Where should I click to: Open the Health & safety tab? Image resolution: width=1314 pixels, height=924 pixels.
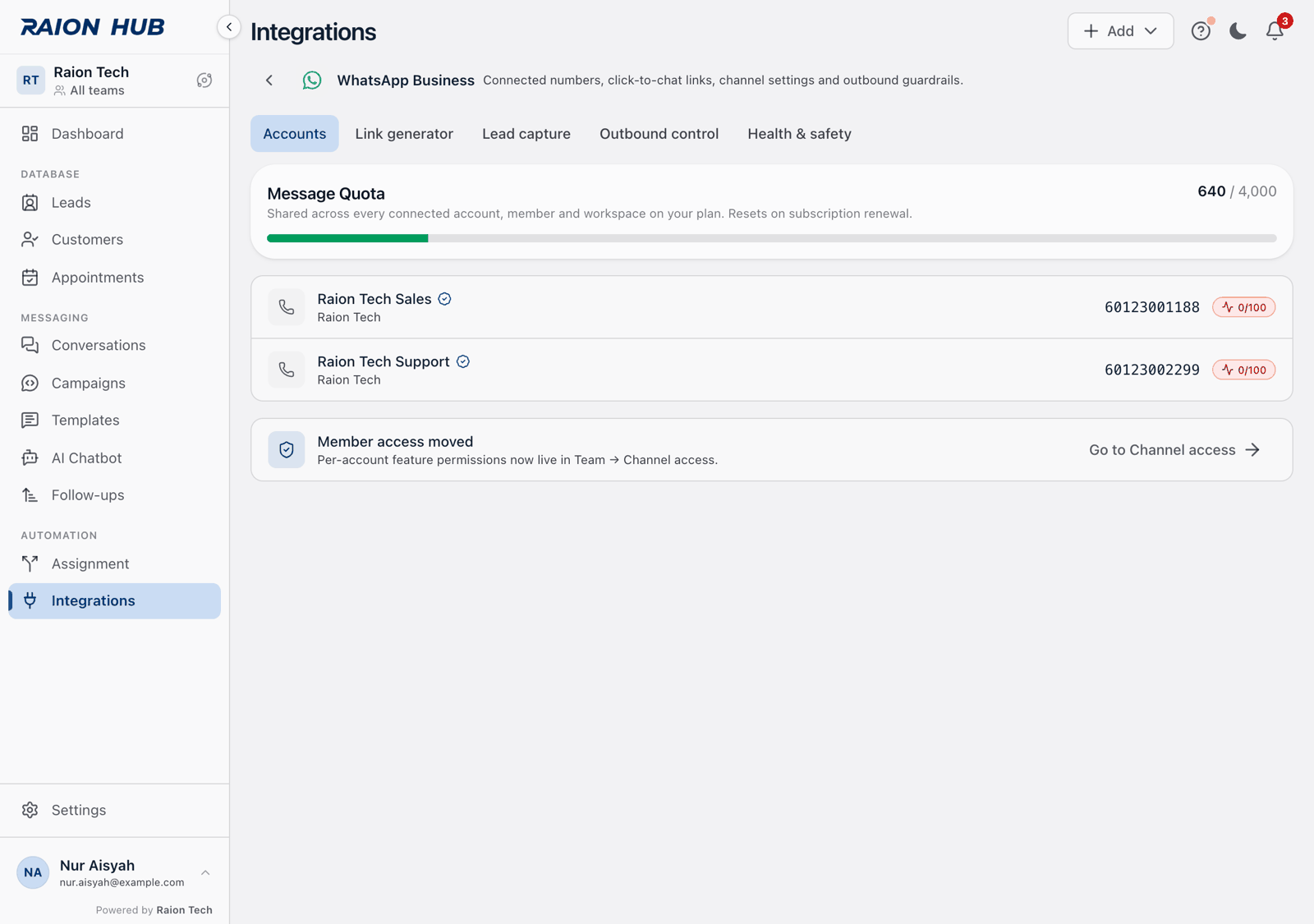(x=799, y=134)
